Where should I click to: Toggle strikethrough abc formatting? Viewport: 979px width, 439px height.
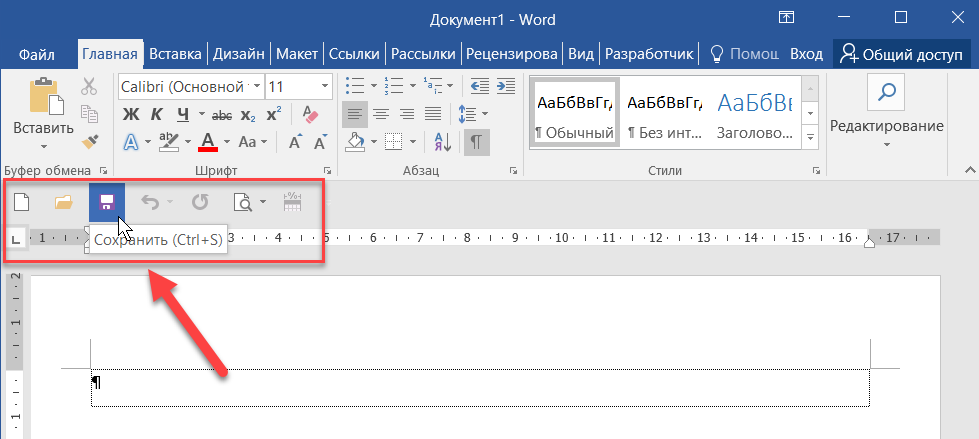[x=222, y=115]
